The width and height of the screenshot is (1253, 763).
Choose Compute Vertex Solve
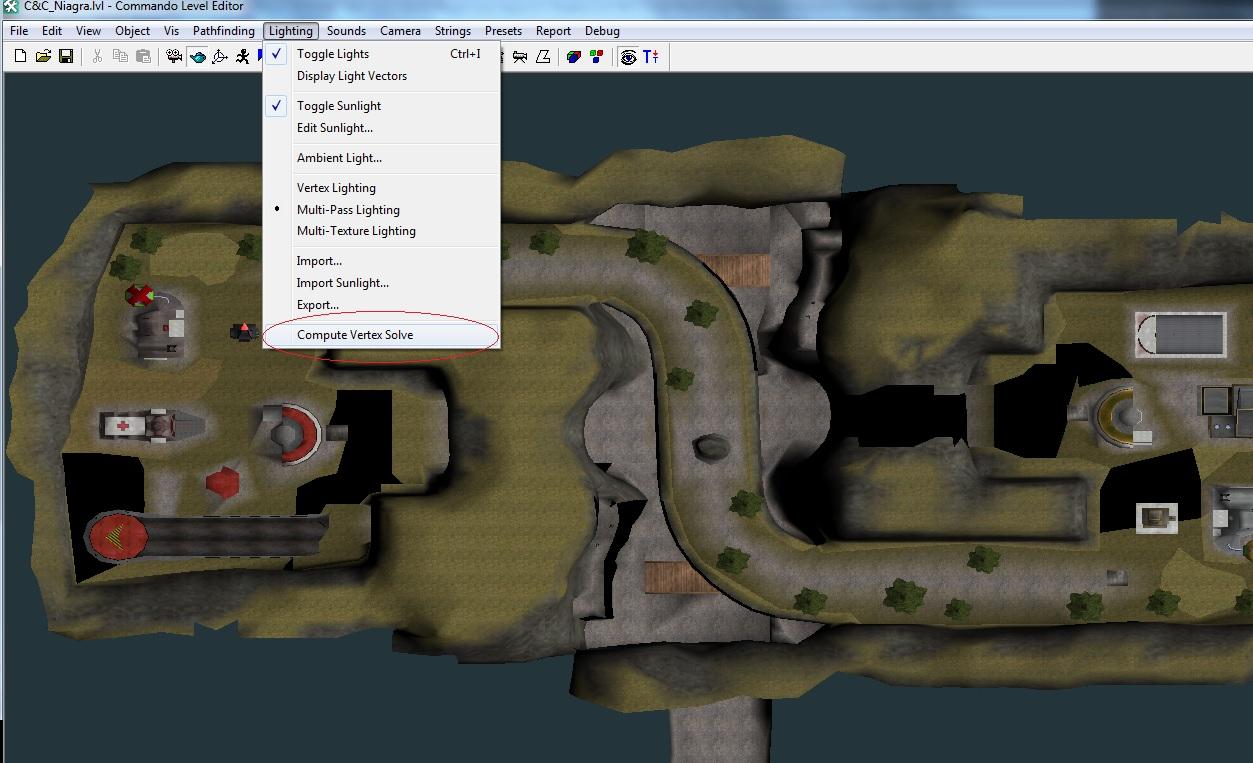355,335
